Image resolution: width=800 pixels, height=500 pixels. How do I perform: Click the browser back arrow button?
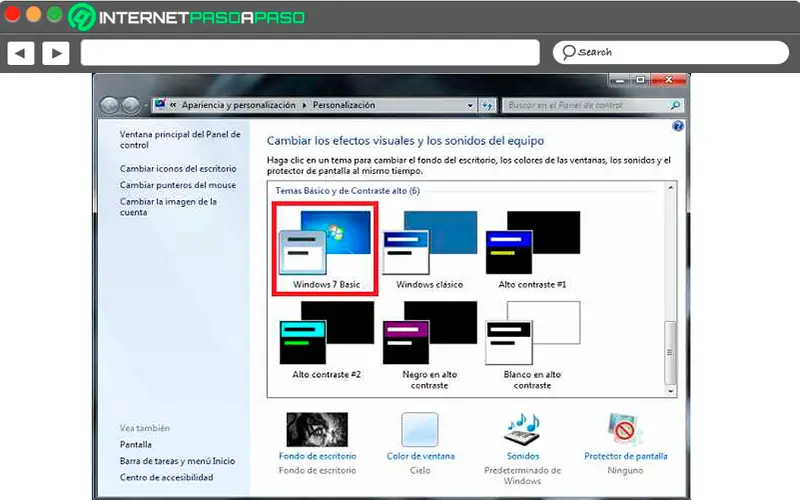[21, 53]
